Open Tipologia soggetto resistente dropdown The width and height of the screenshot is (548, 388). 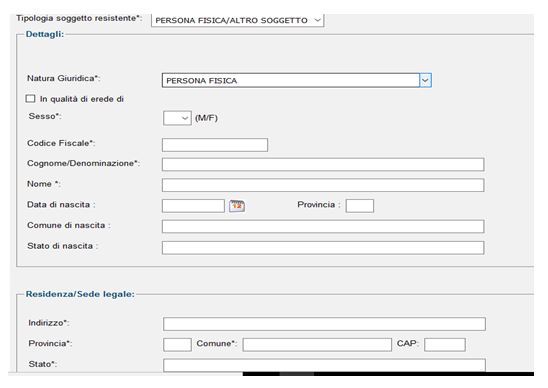click(238, 20)
